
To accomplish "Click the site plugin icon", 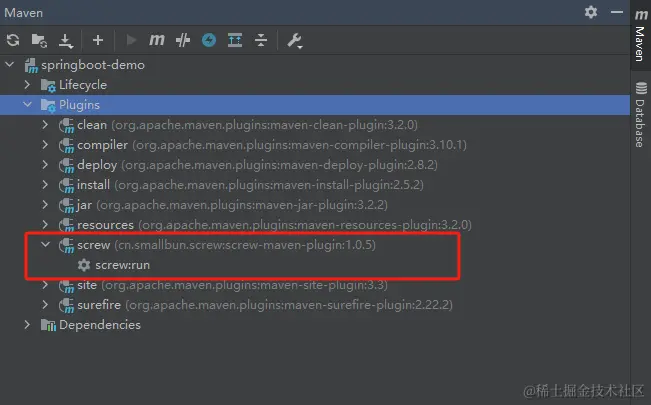I will click(x=66, y=286).
